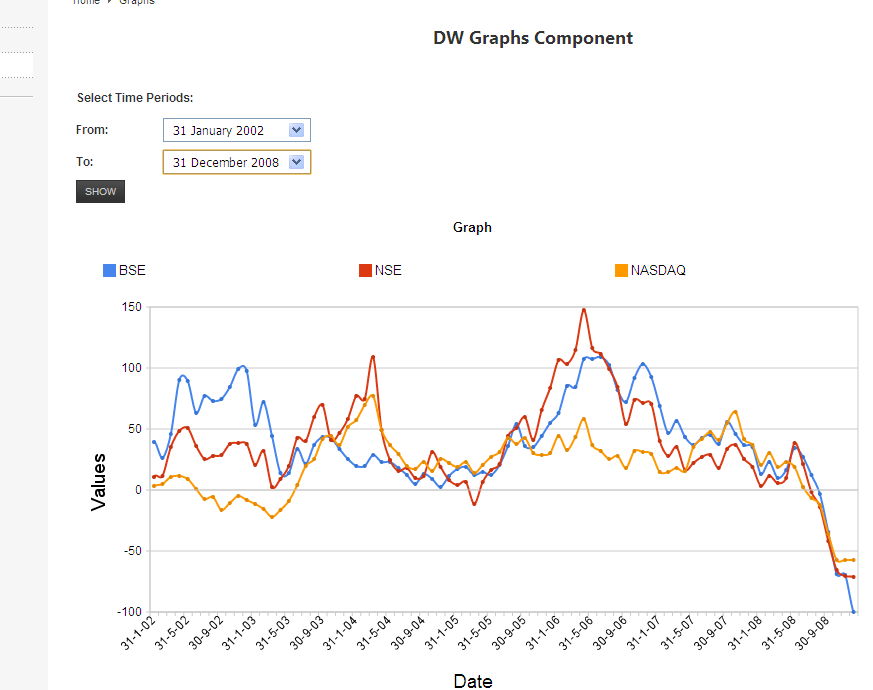The width and height of the screenshot is (873, 690).
Task: Click the NASDAQ legend label
Action: pos(658,271)
